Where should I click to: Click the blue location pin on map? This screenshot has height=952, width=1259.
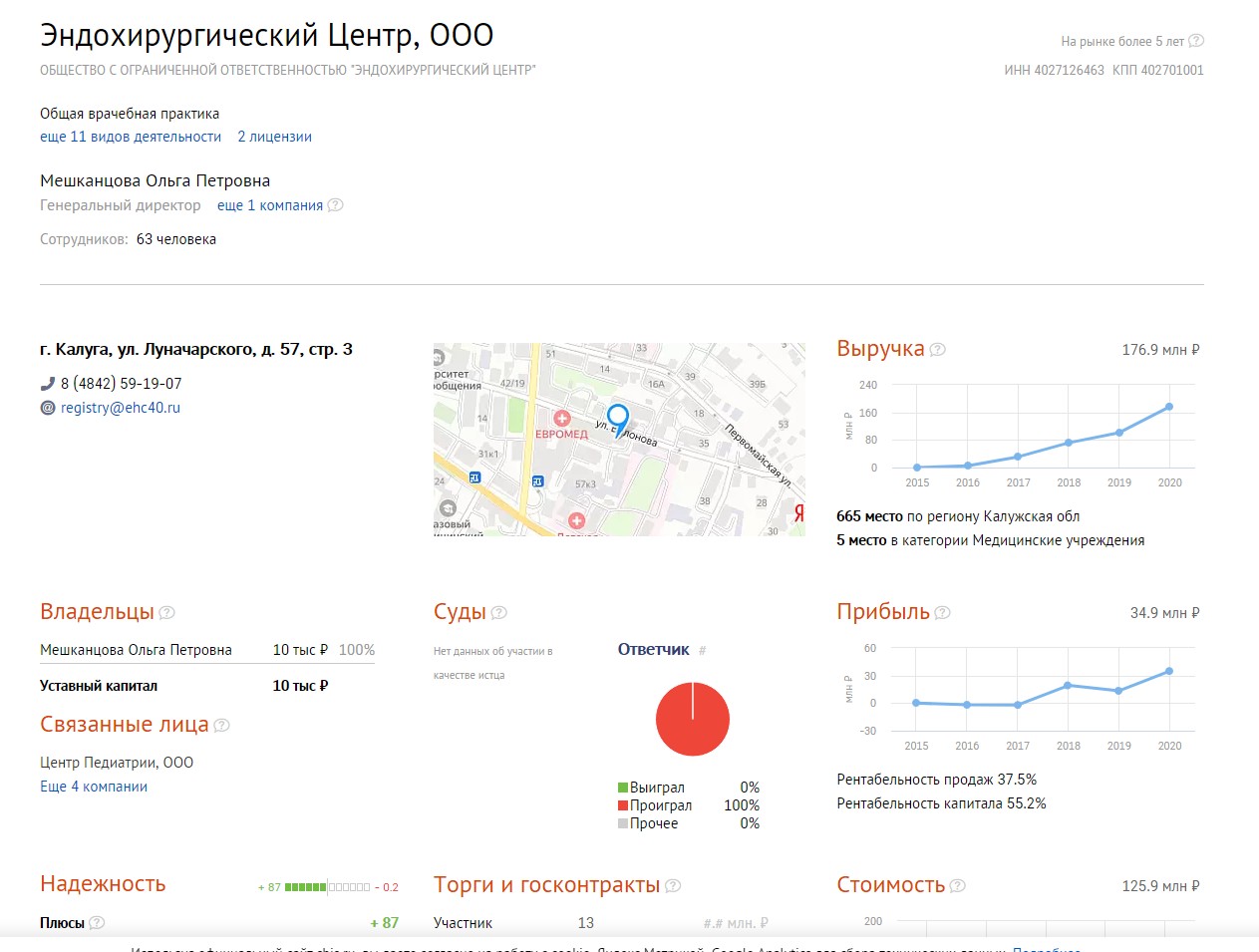coord(618,419)
